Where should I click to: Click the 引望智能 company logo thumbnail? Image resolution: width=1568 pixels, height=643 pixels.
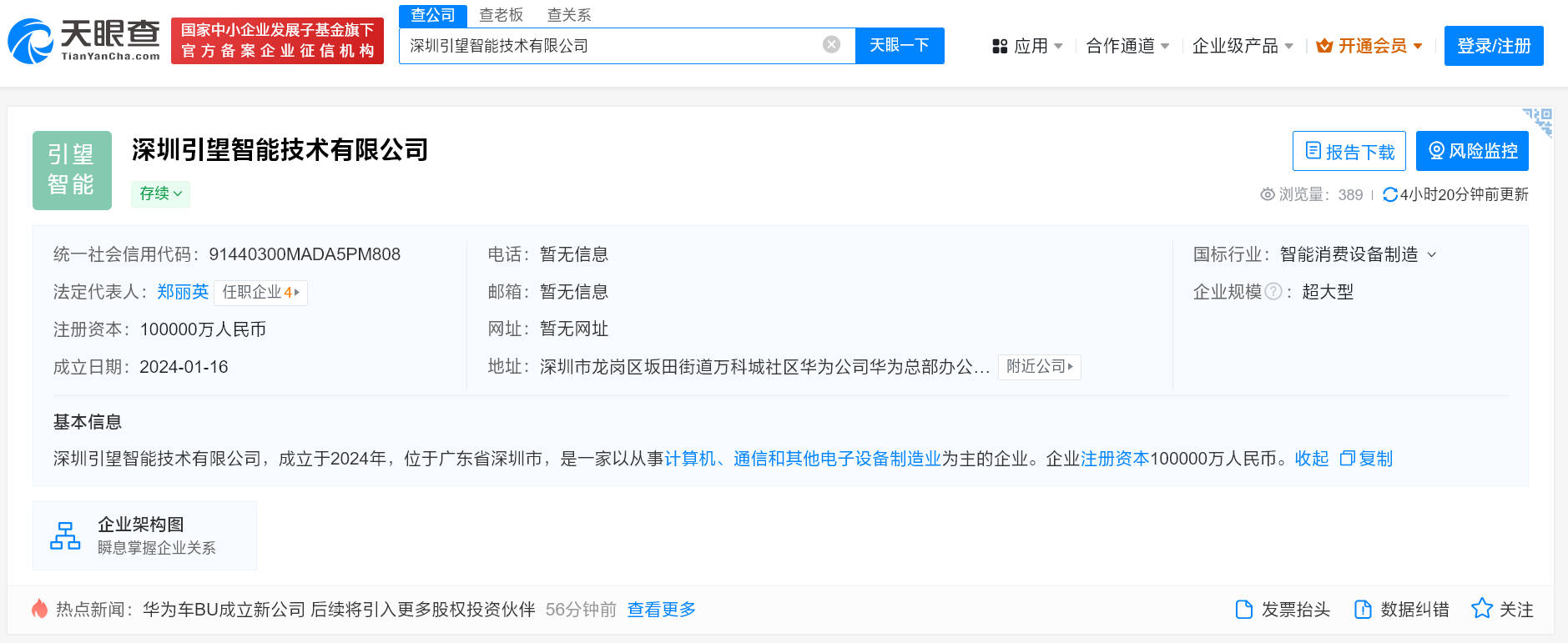(72, 170)
